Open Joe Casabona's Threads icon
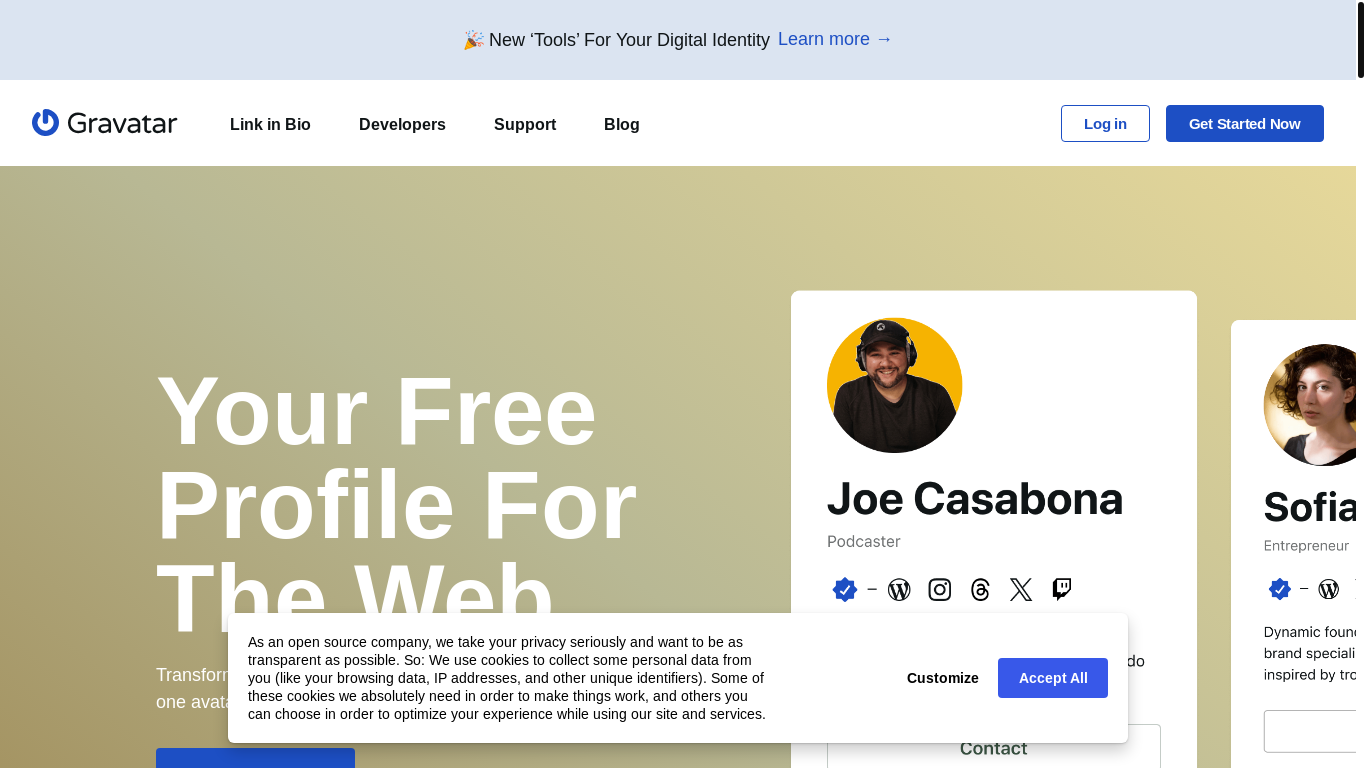 pyautogui.click(x=980, y=590)
